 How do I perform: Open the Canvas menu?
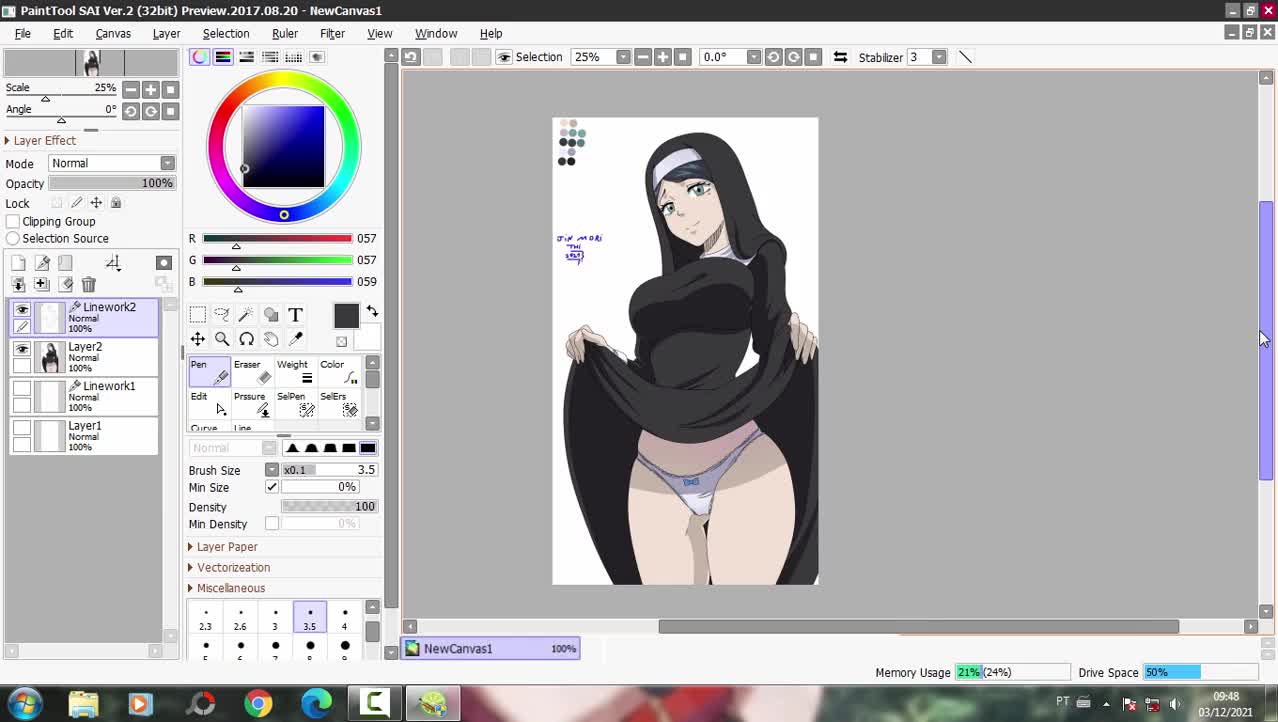click(113, 33)
